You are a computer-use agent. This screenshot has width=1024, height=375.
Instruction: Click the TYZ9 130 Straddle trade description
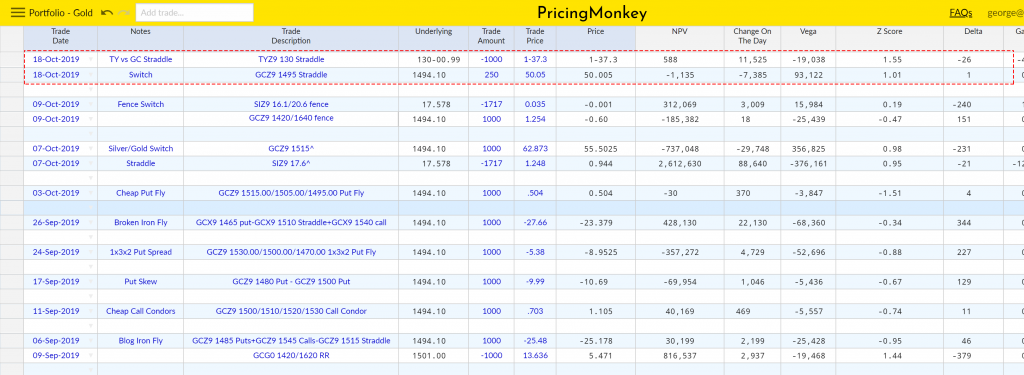coord(291,59)
